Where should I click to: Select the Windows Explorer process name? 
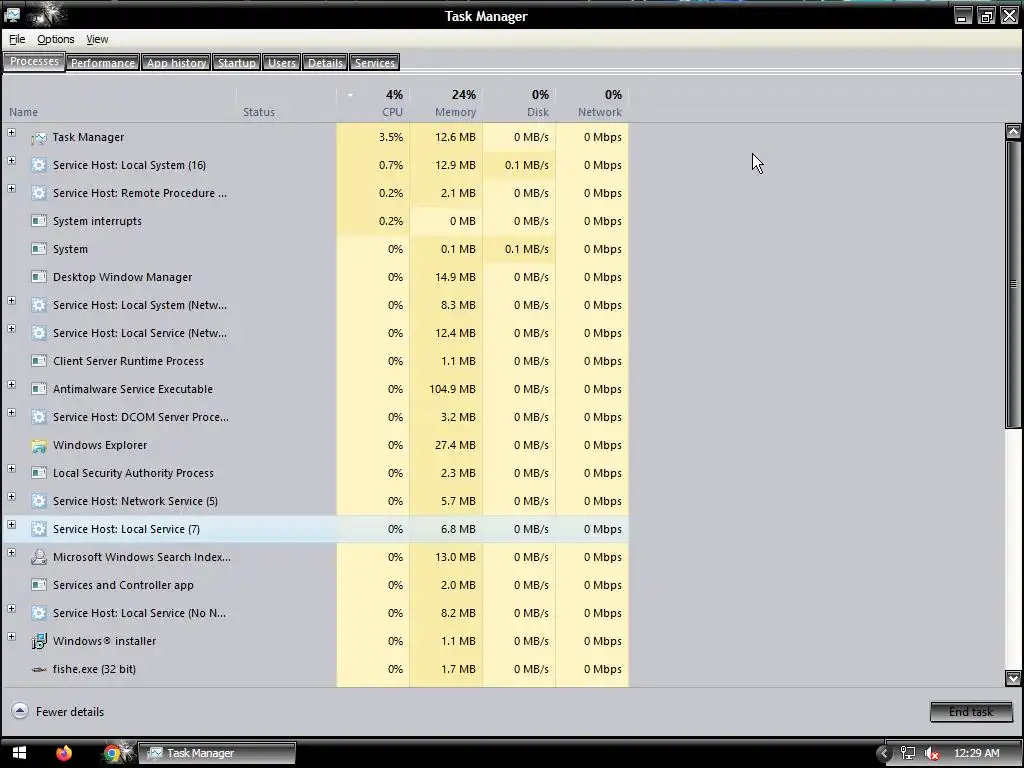pos(100,445)
